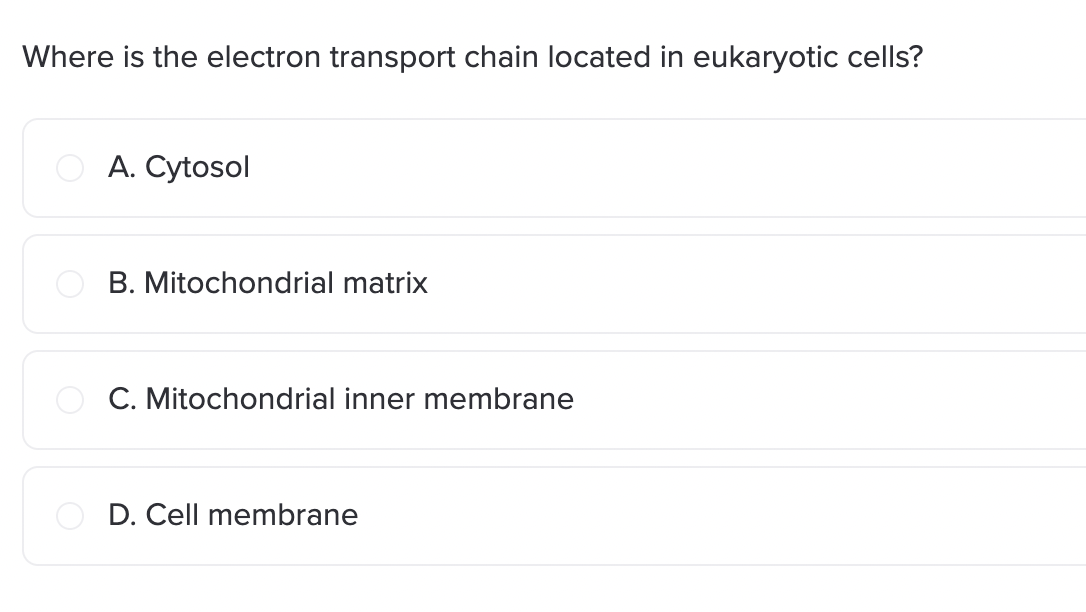
Task: Click the word 'matrix' in option B
Action: [x=385, y=283]
